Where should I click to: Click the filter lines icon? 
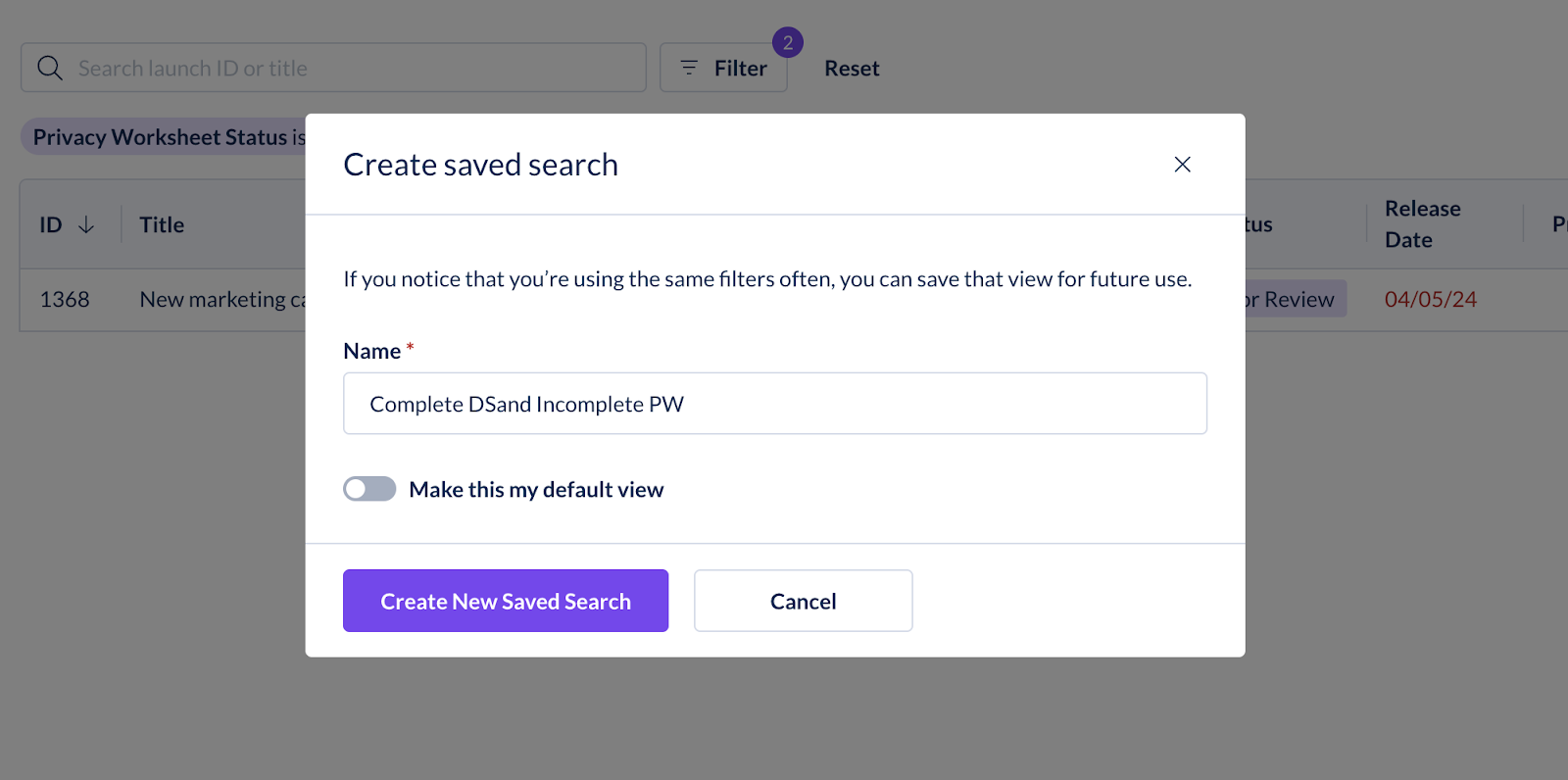[x=689, y=68]
